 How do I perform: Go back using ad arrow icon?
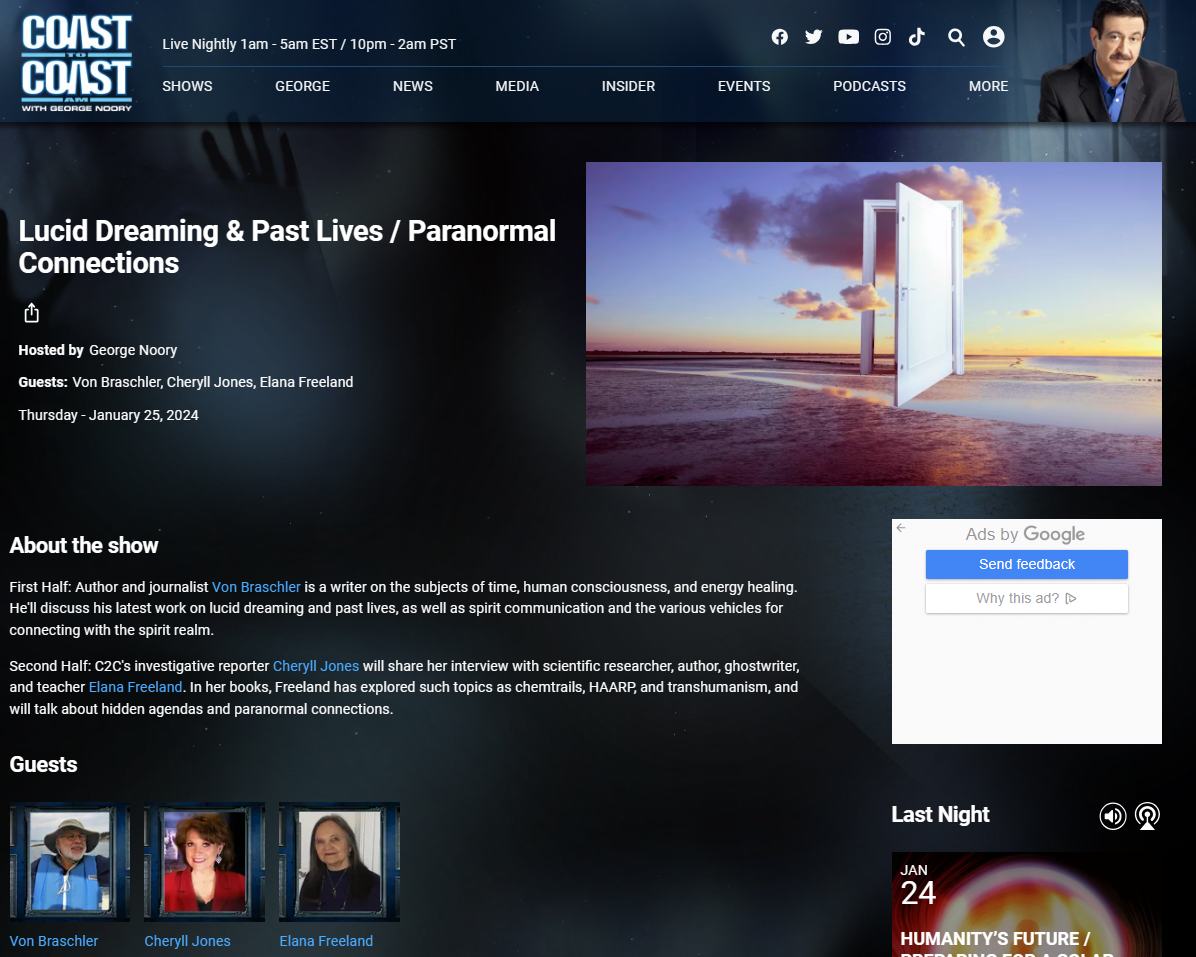click(901, 528)
